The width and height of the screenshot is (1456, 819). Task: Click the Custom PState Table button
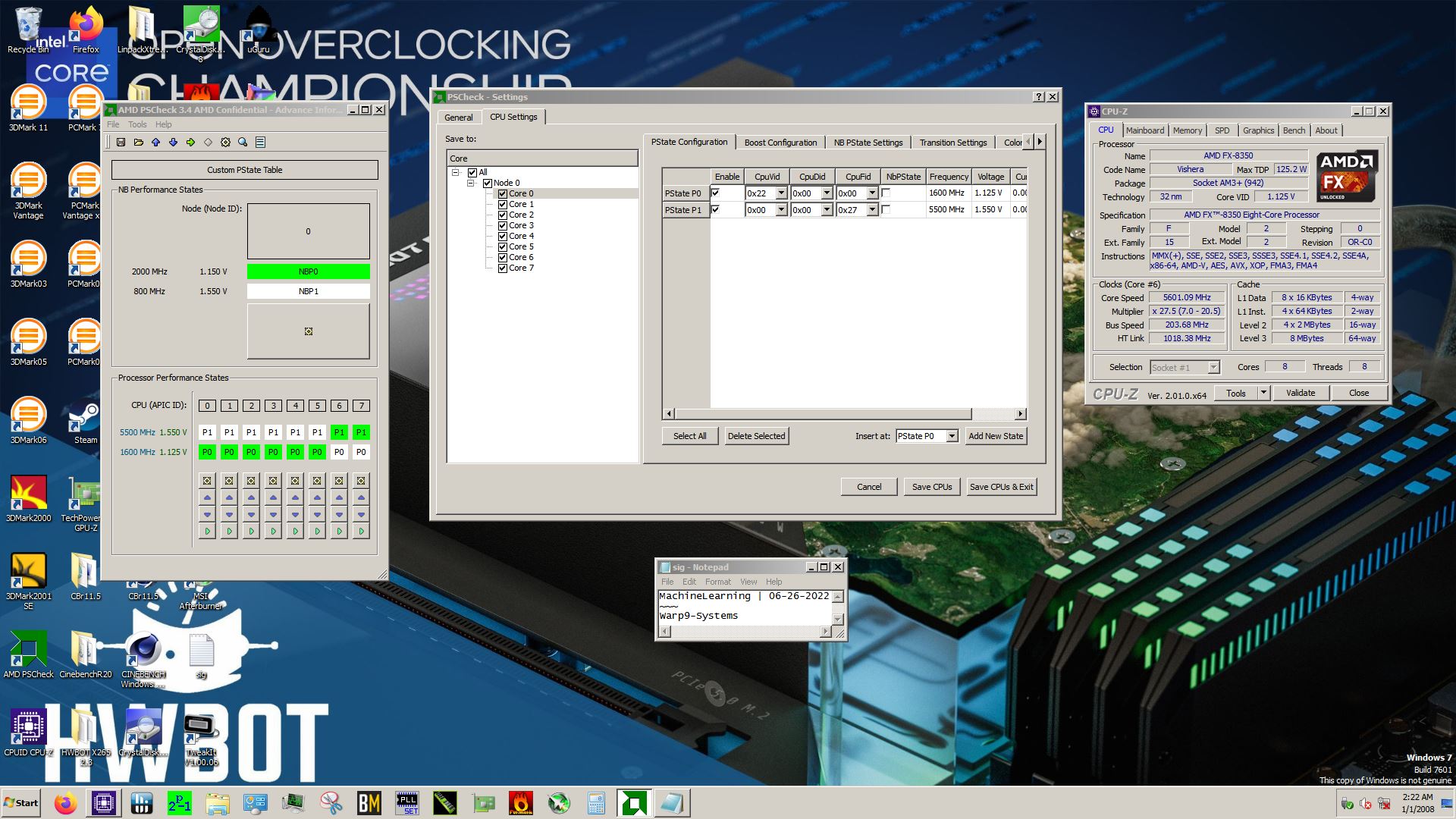(x=245, y=170)
